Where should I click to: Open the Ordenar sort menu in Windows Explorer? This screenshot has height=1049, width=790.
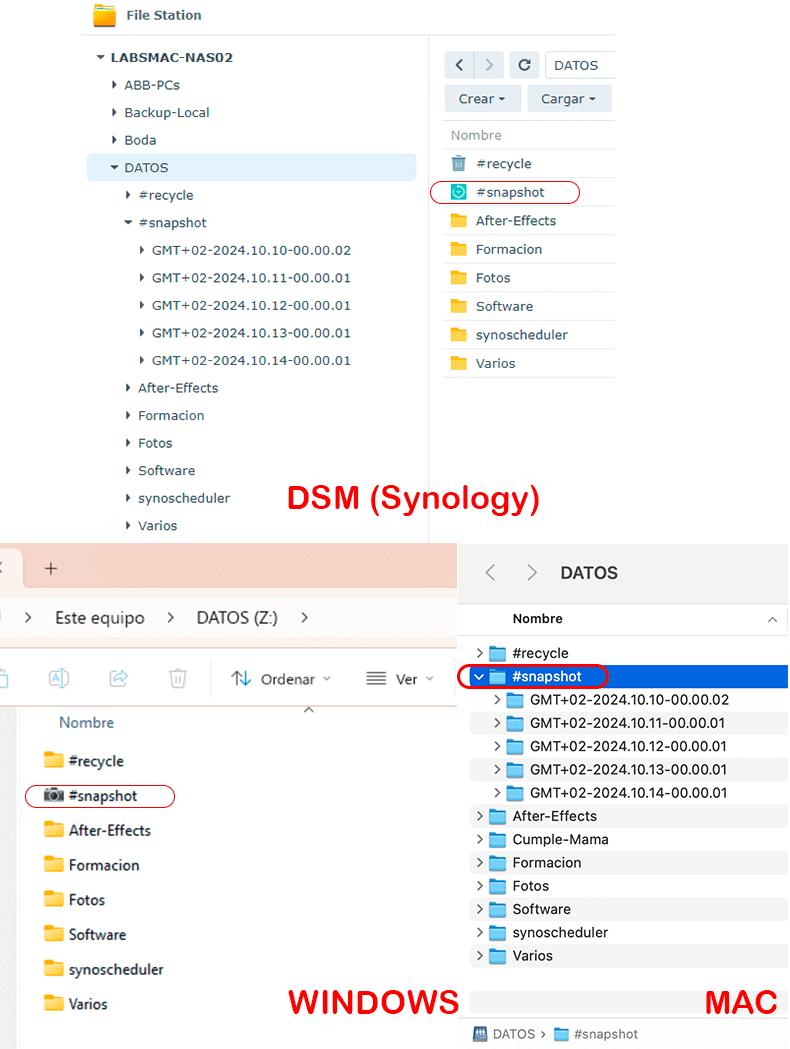(x=281, y=679)
